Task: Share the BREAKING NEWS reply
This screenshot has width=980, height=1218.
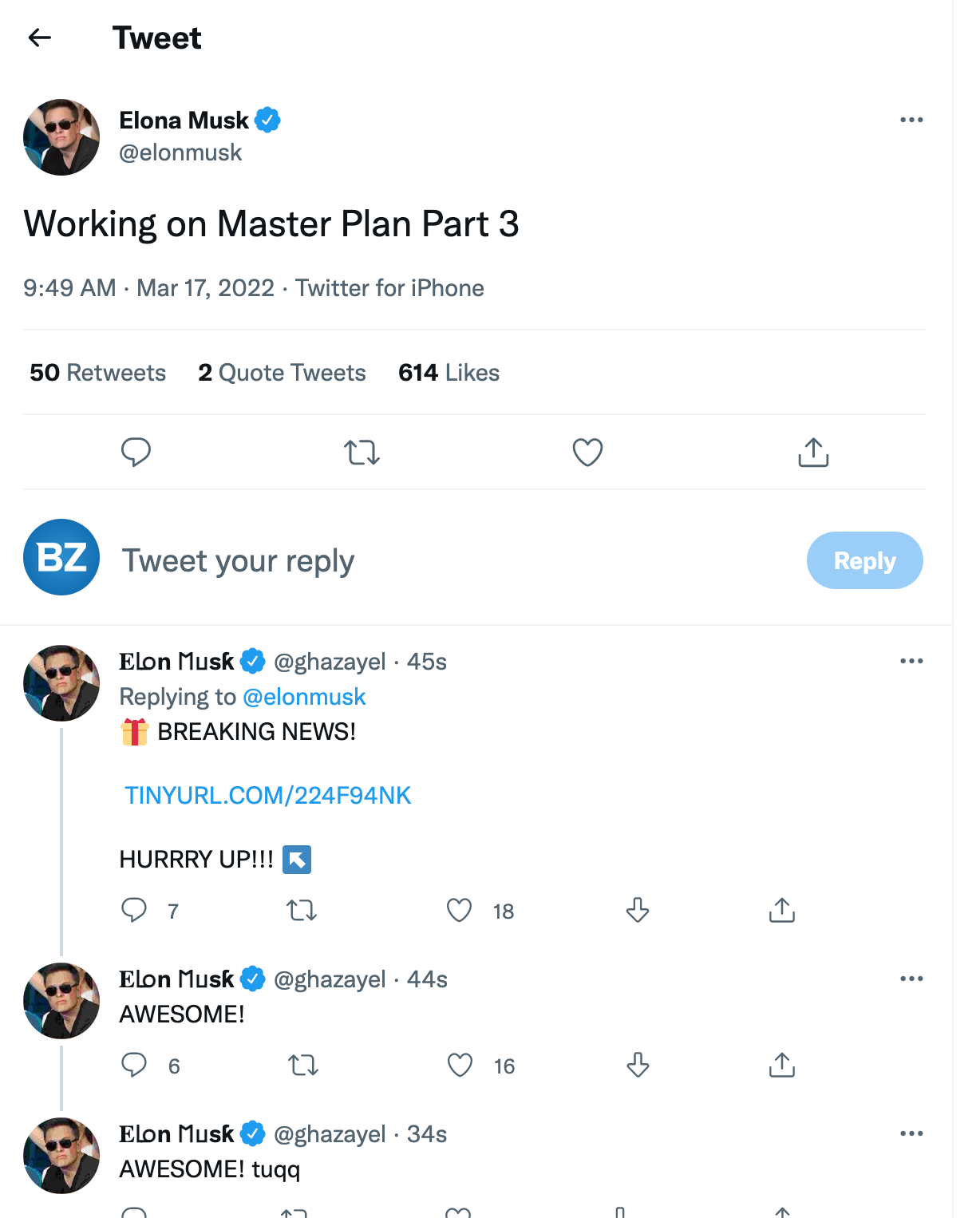Action: pyautogui.click(x=782, y=910)
